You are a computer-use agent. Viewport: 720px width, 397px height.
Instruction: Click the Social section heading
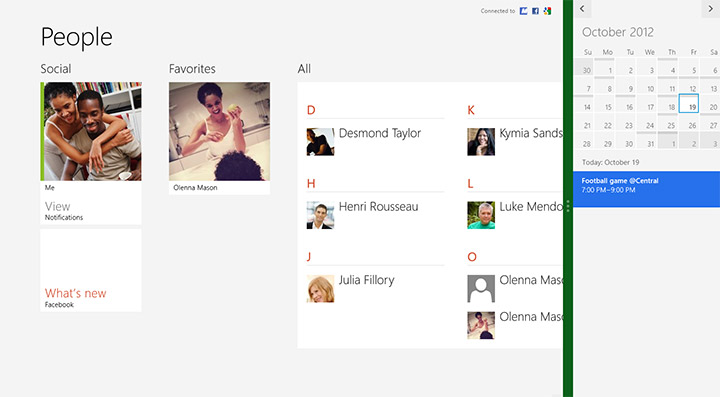[56, 69]
